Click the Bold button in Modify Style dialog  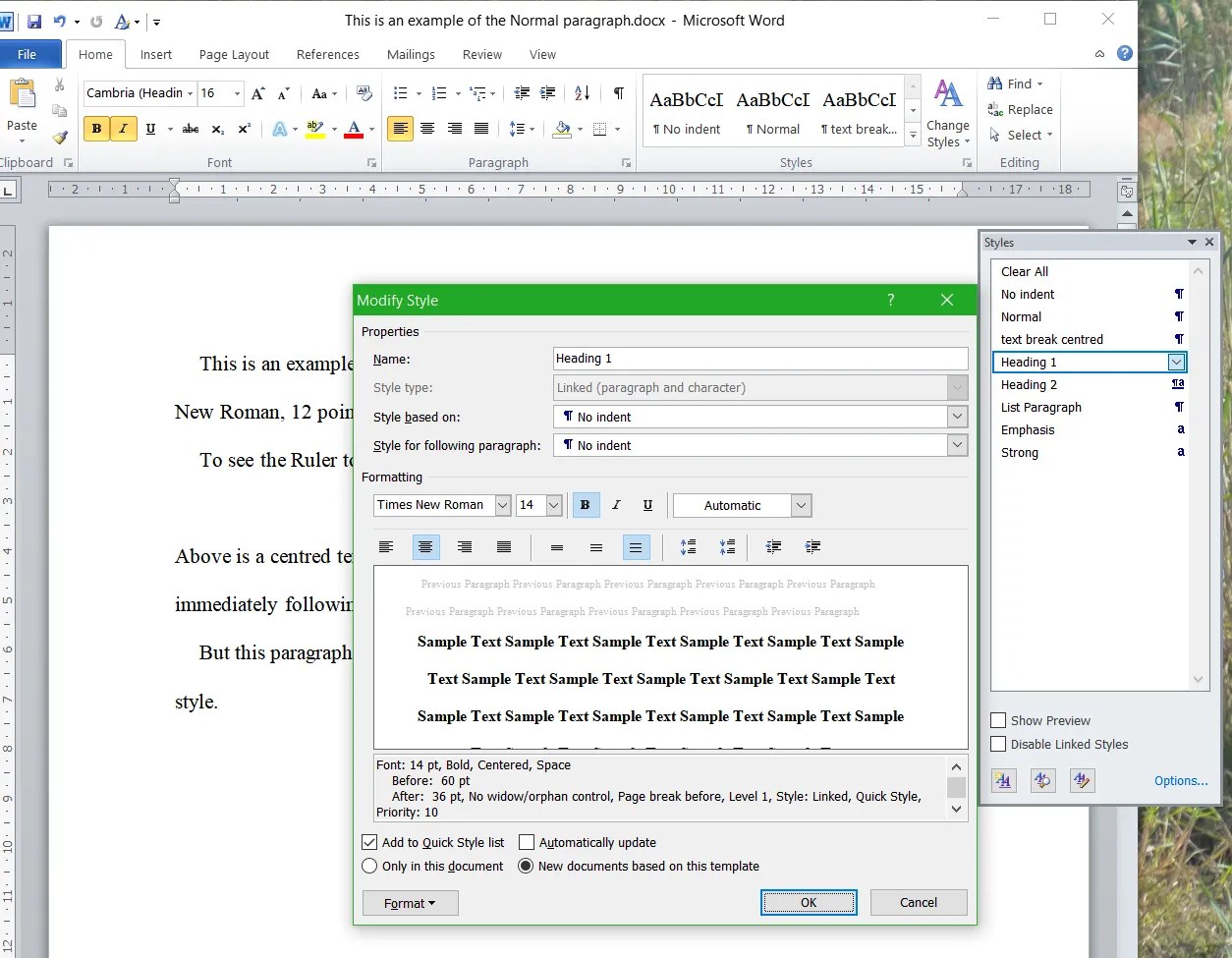[x=586, y=505]
